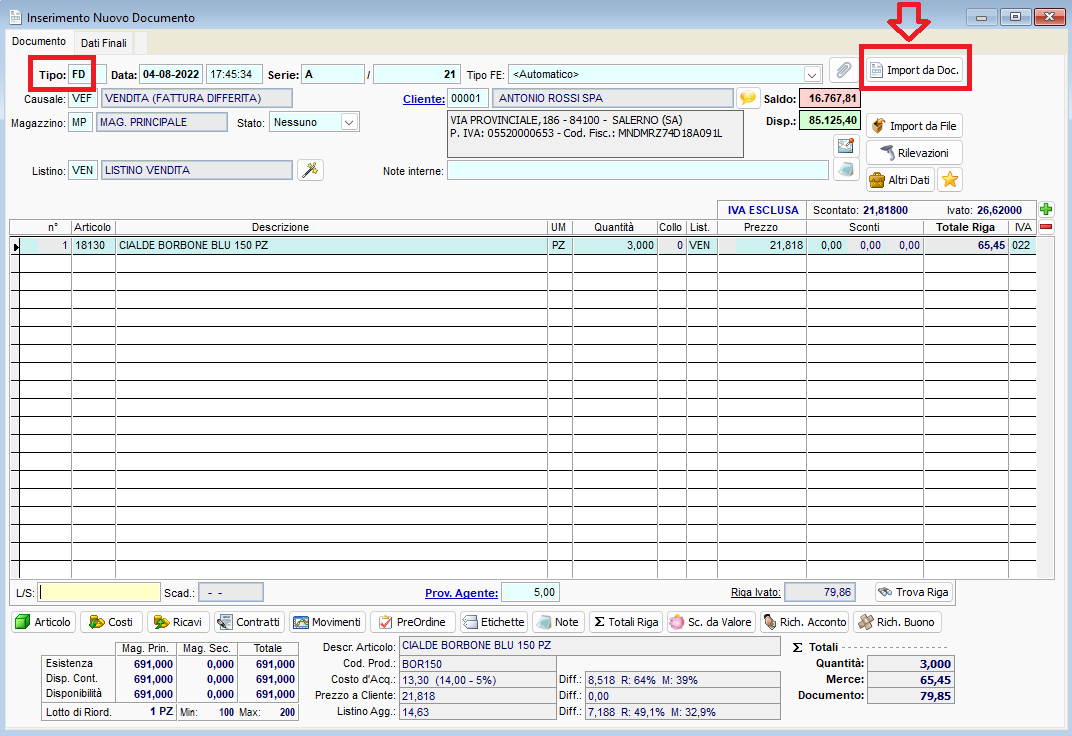This screenshot has width=1072, height=736.
Task: Click the yellow speech bubble client note icon
Action: pos(748,98)
